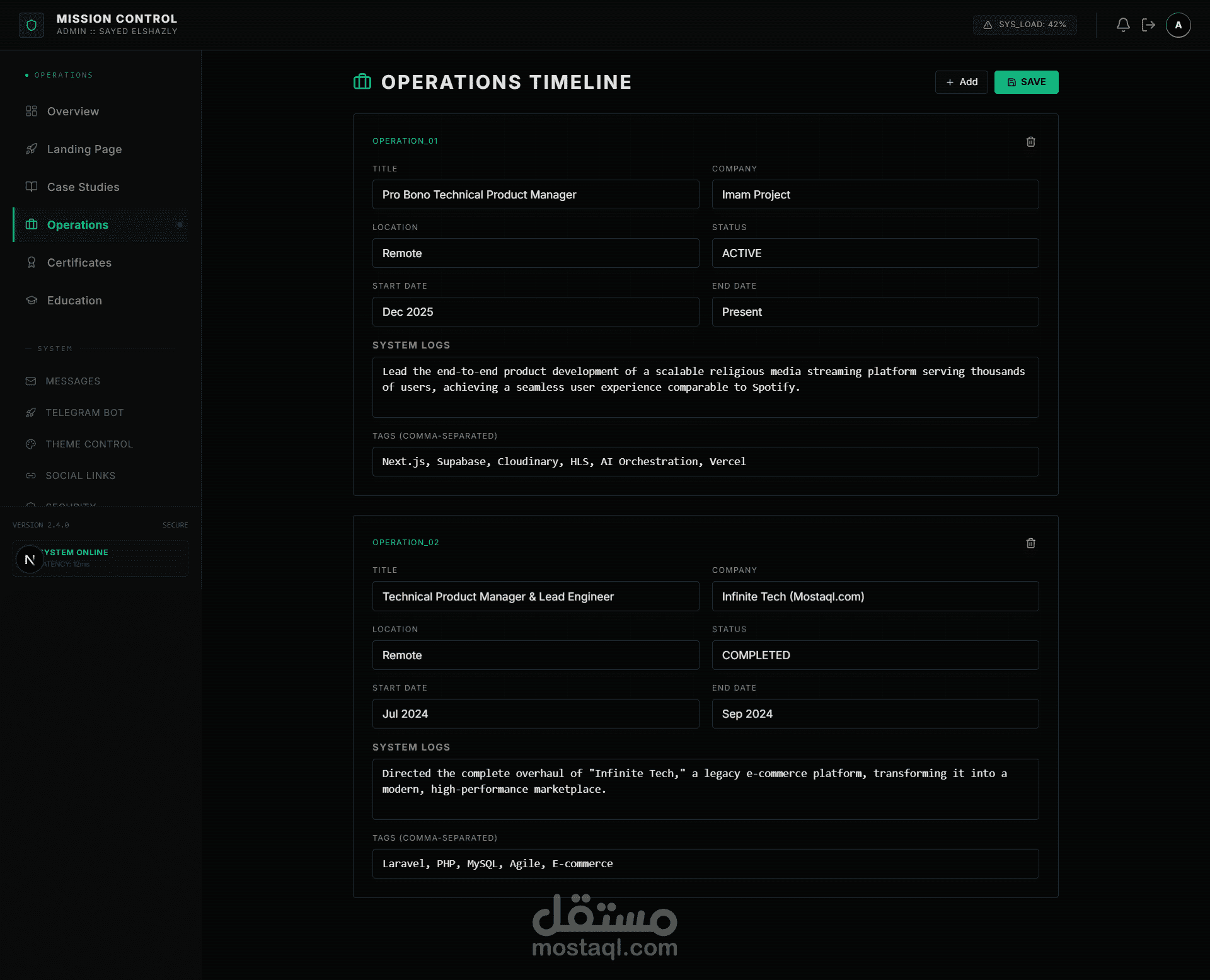Click the notification bell icon
1210x980 pixels.
click(1123, 25)
